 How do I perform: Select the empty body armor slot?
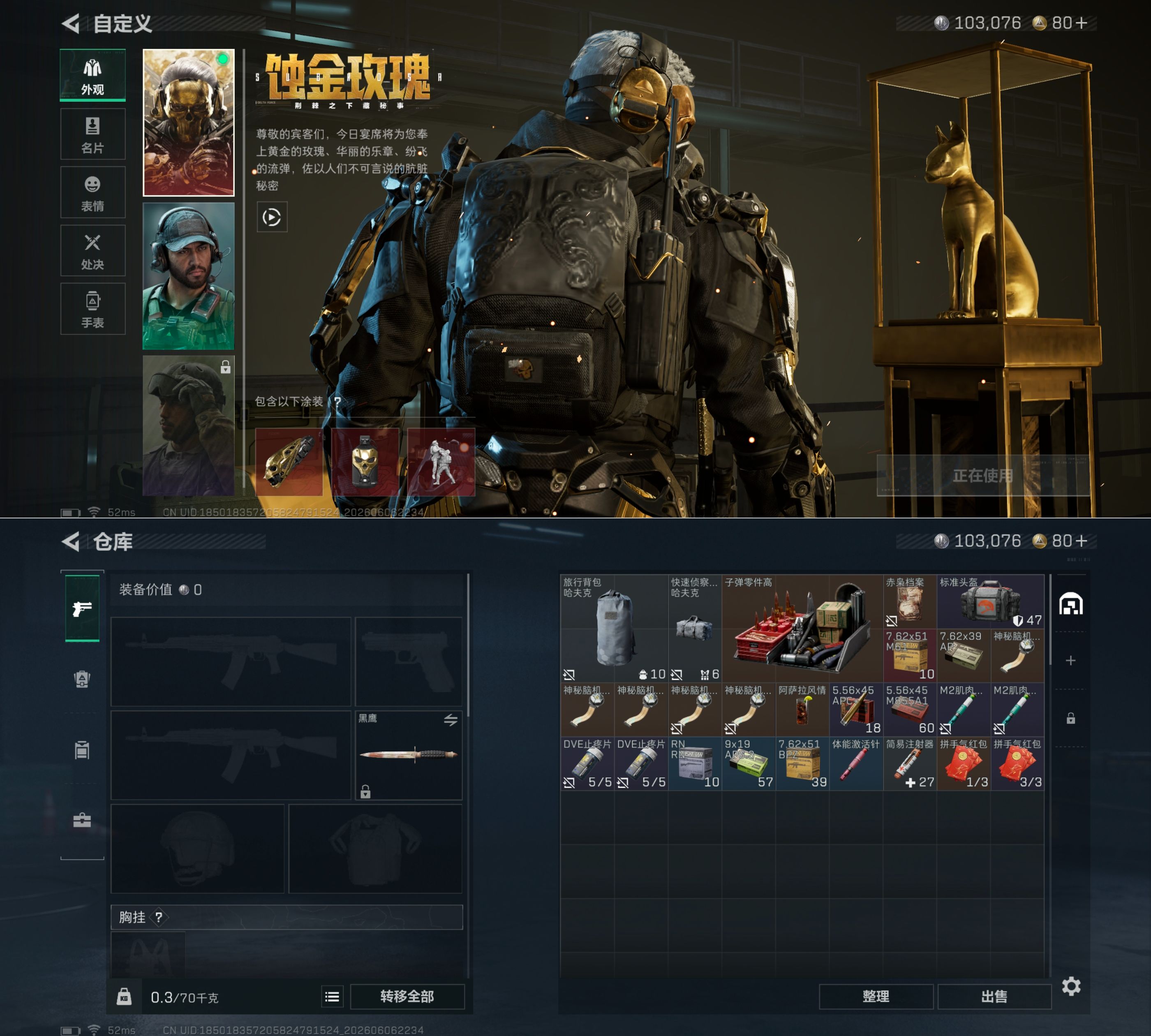click(x=376, y=849)
